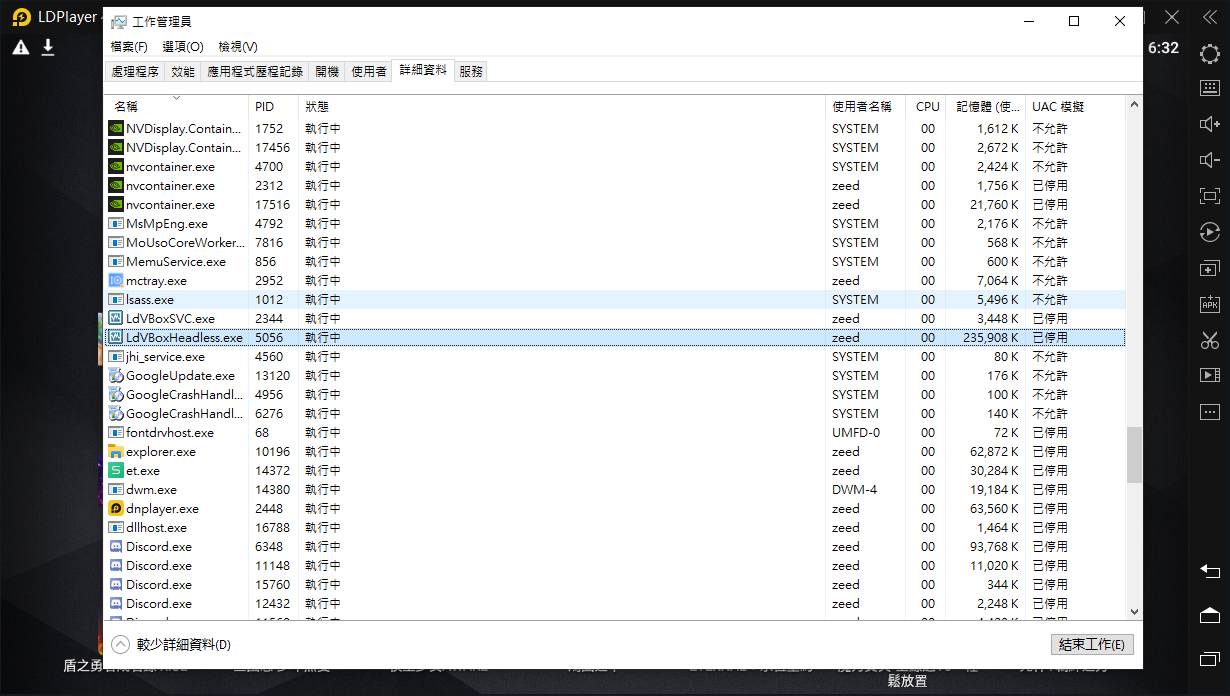Image resolution: width=1230 pixels, height=696 pixels.
Task: Click the LdVBoxSVC.exe process icon
Action: click(x=116, y=319)
